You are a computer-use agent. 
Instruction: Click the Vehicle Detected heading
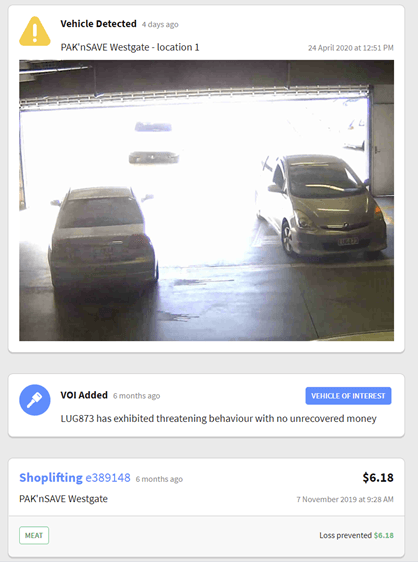99,24
